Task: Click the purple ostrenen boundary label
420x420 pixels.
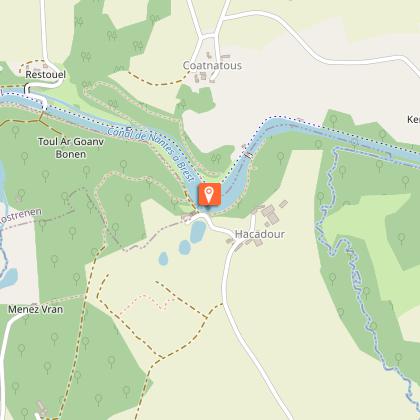Action: (21, 216)
